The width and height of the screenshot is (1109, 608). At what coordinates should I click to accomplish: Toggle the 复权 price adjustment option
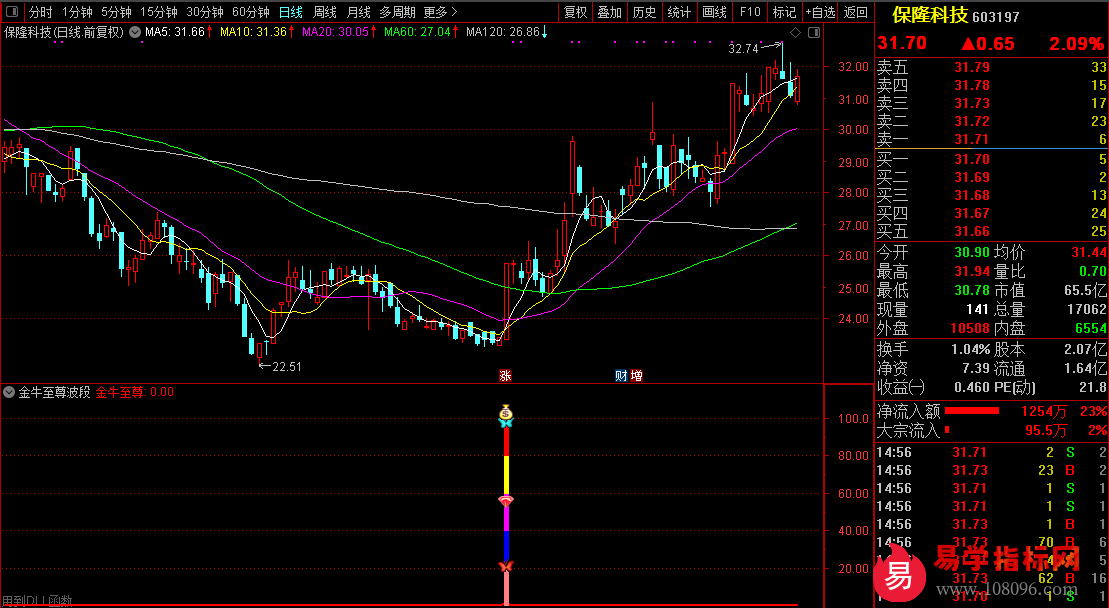tap(575, 13)
